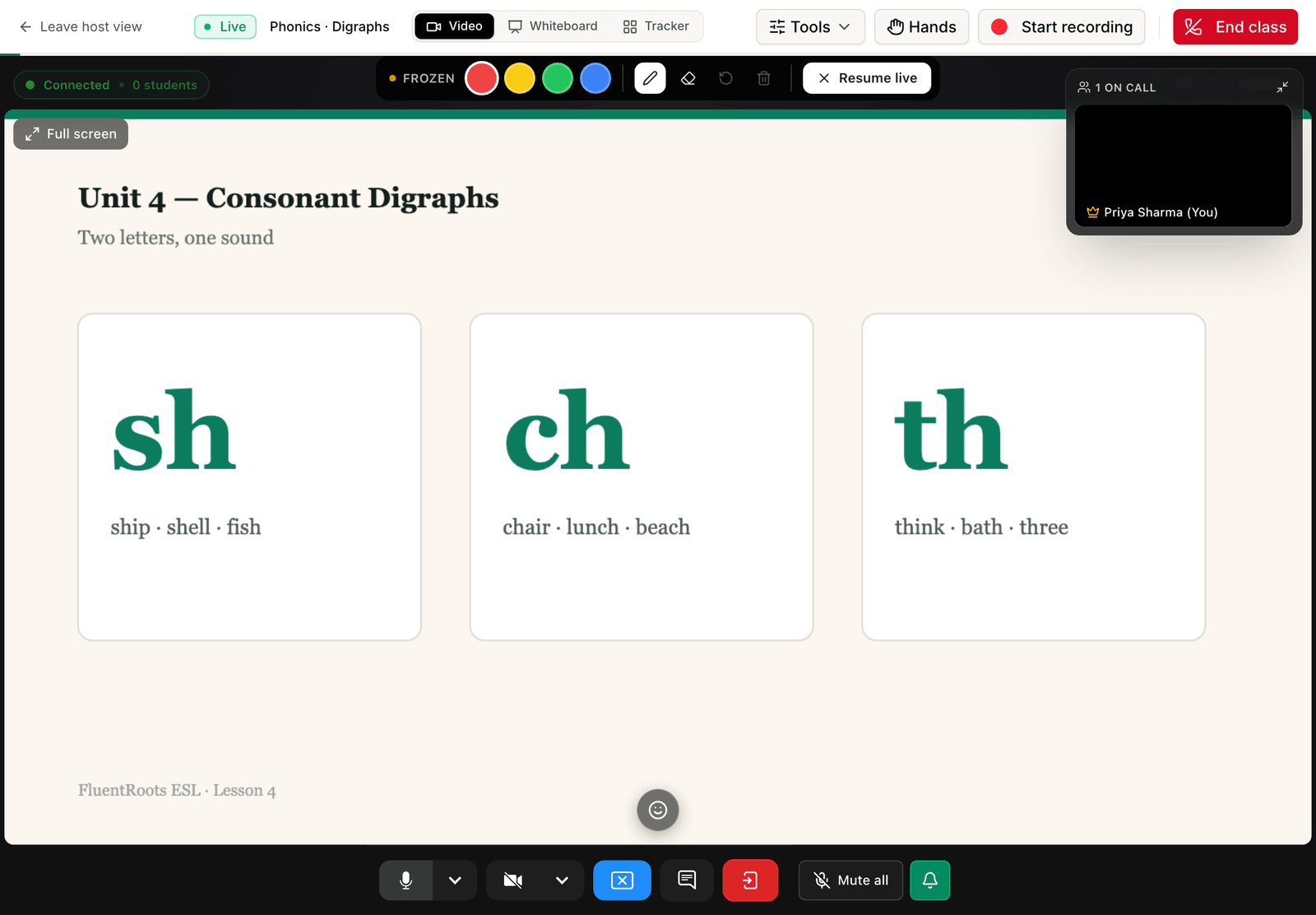Click the 'th' digraph card
The height and width of the screenshot is (915, 1316).
pos(1034,476)
